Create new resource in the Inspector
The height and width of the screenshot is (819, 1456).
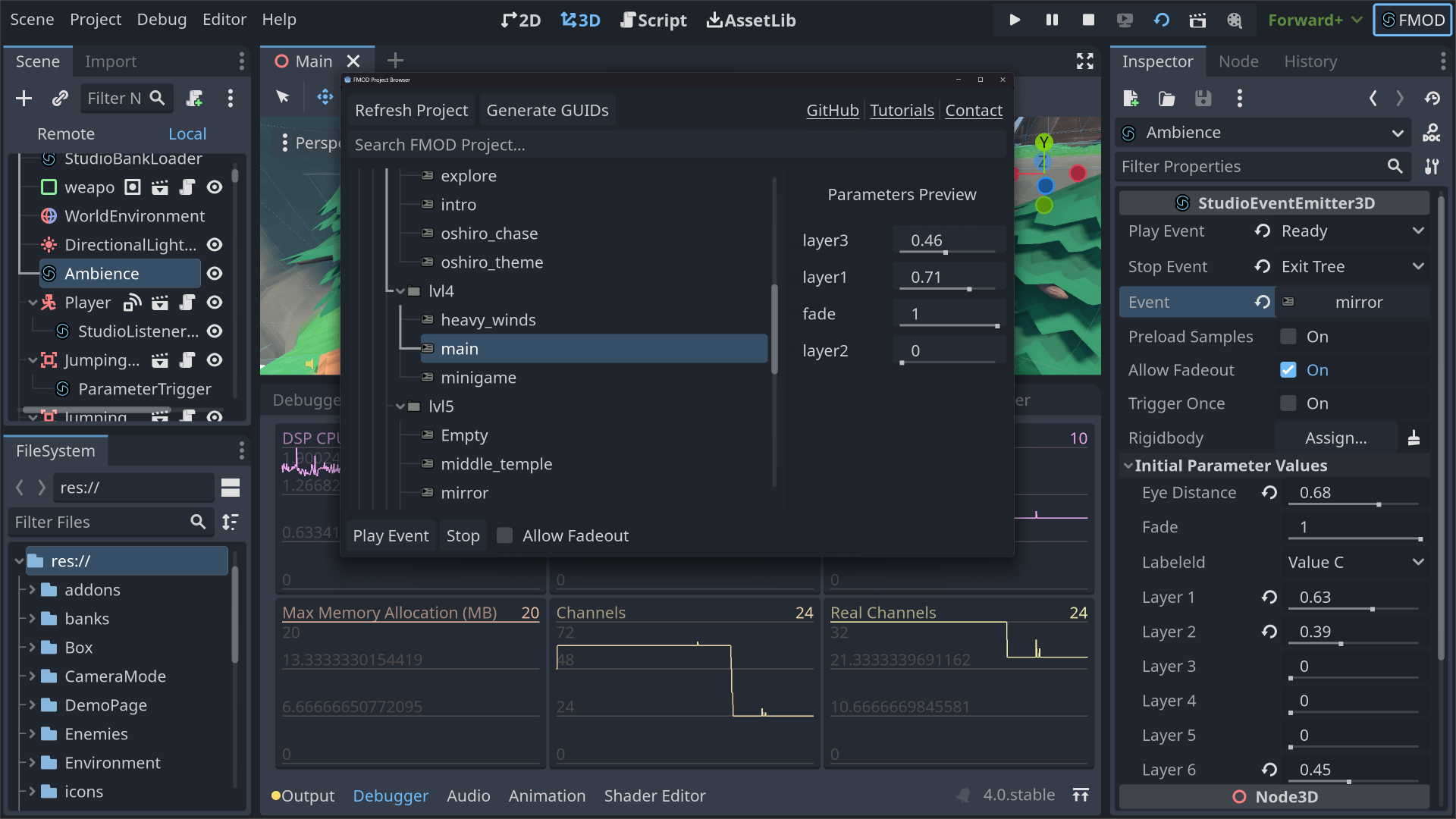click(x=1131, y=98)
